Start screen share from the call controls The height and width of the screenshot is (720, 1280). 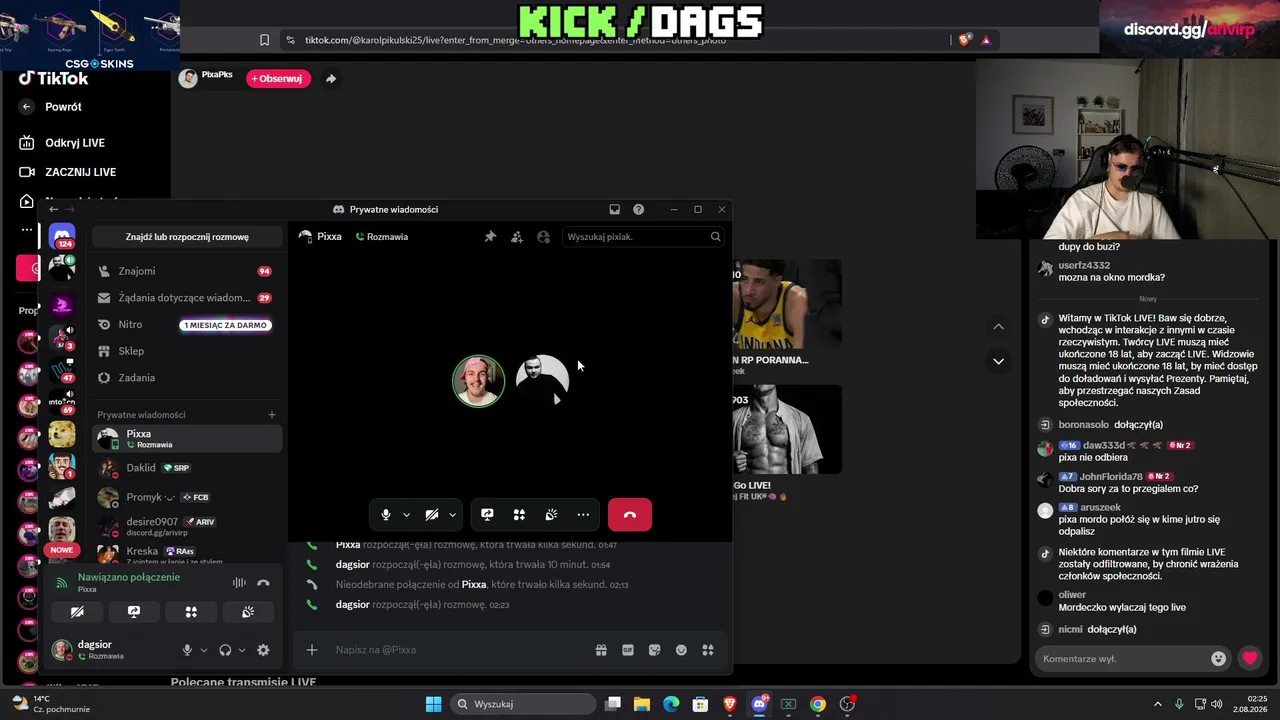(487, 515)
